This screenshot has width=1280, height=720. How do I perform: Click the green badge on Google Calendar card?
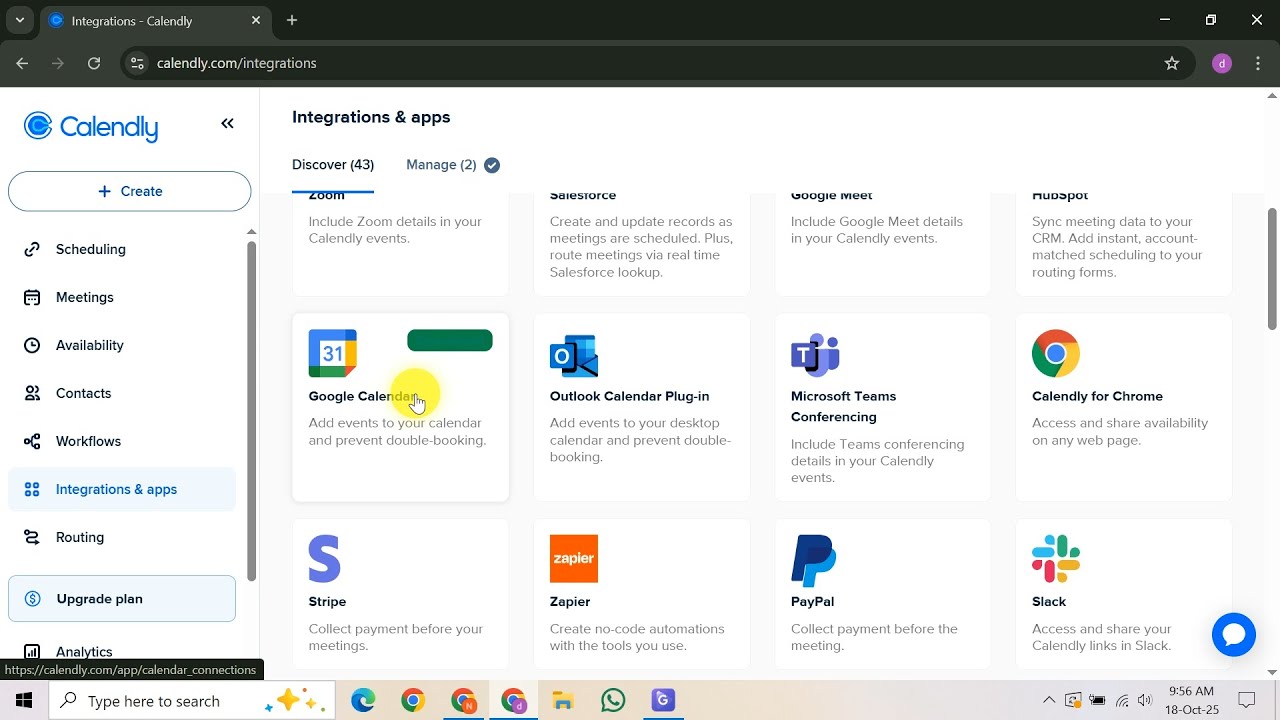click(450, 340)
